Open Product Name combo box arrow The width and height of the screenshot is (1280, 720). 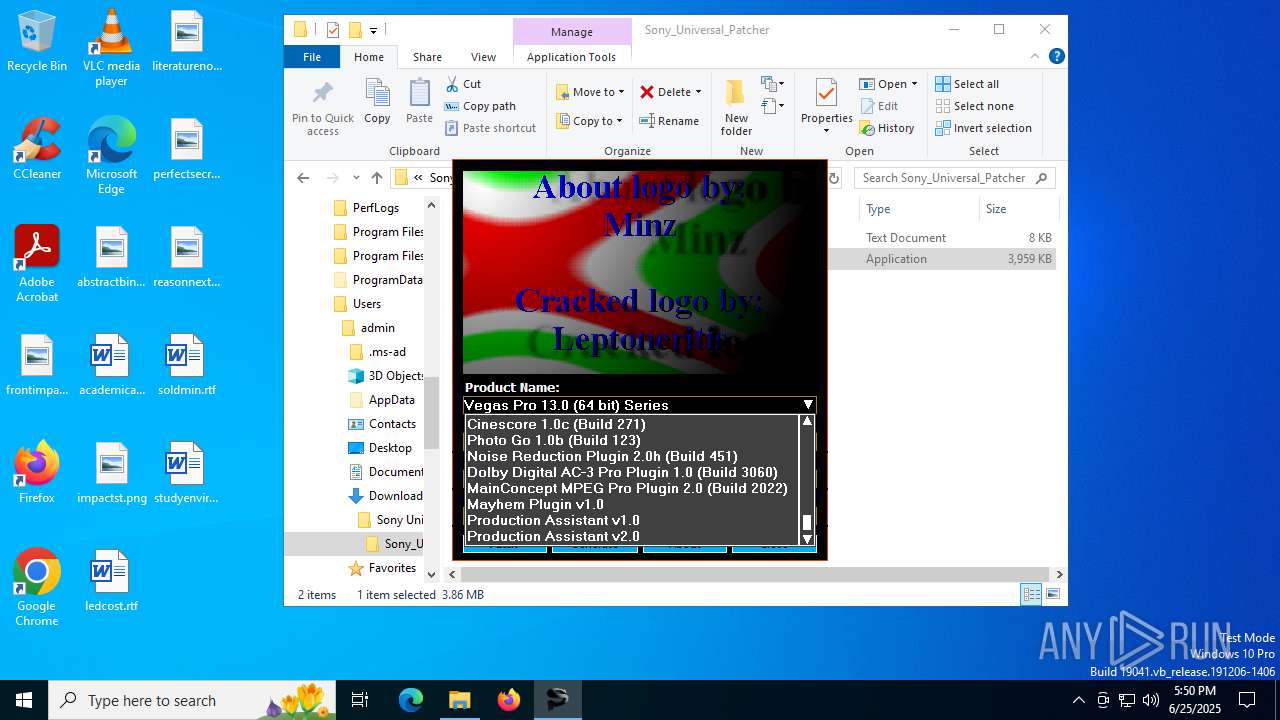808,405
